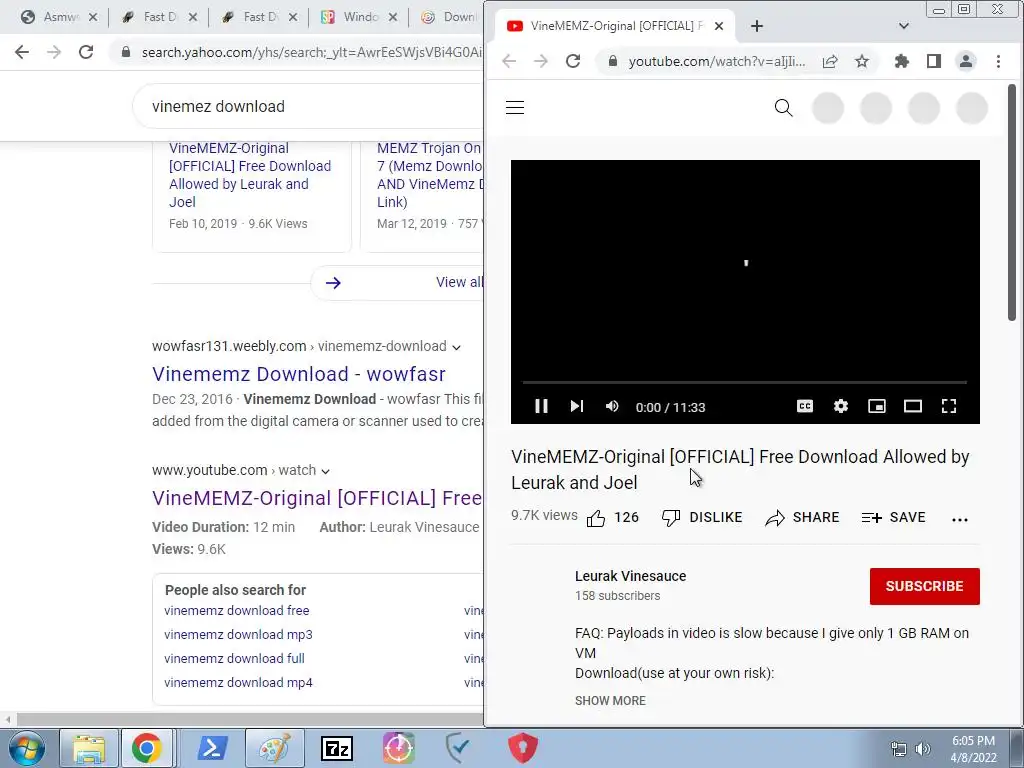Click Yahoo search box with vinemez download
The height and width of the screenshot is (768, 1024).
[307, 106]
